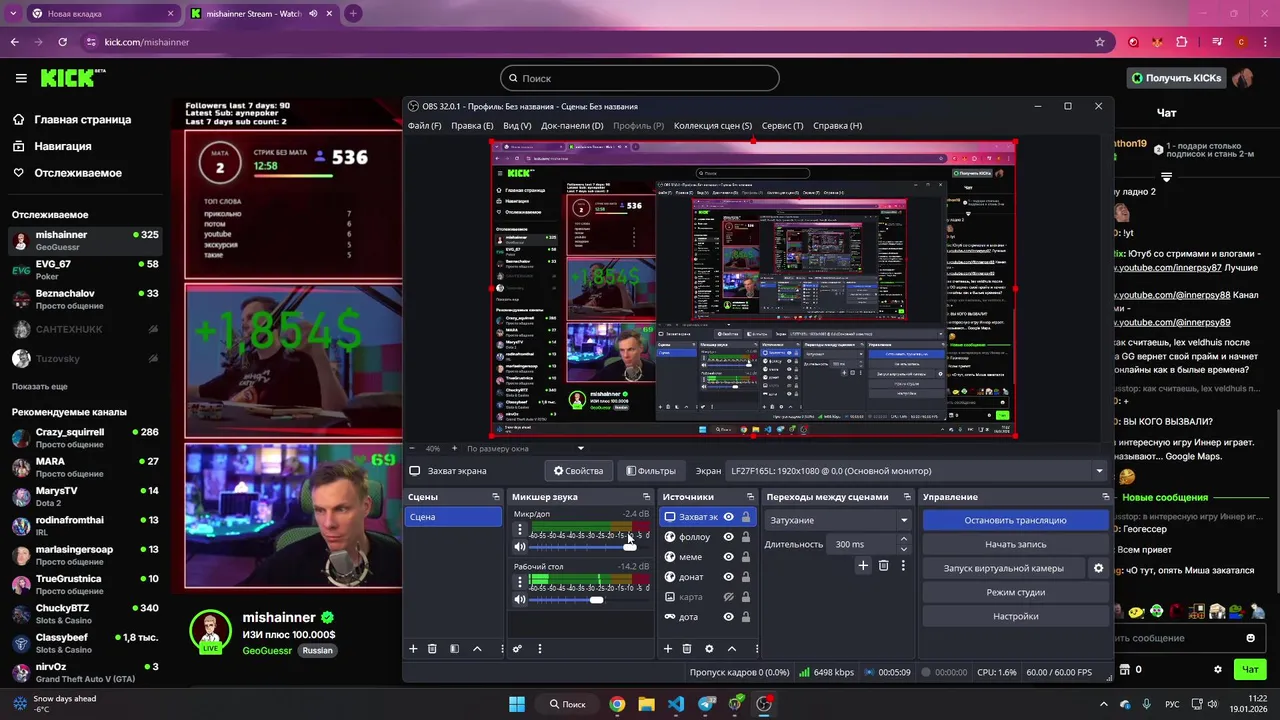Pop out the Микшер звука dock
This screenshot has width=1280, height=720.
click(646, 497)
